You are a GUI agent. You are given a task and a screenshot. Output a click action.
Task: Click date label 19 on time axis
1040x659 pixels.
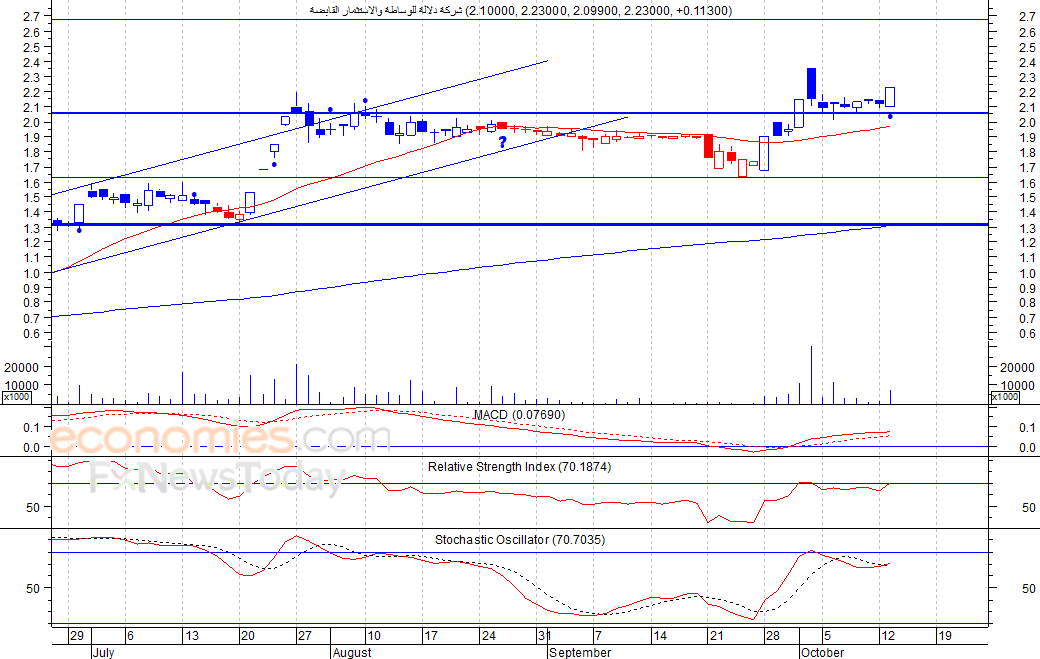[x=945, y=636]
